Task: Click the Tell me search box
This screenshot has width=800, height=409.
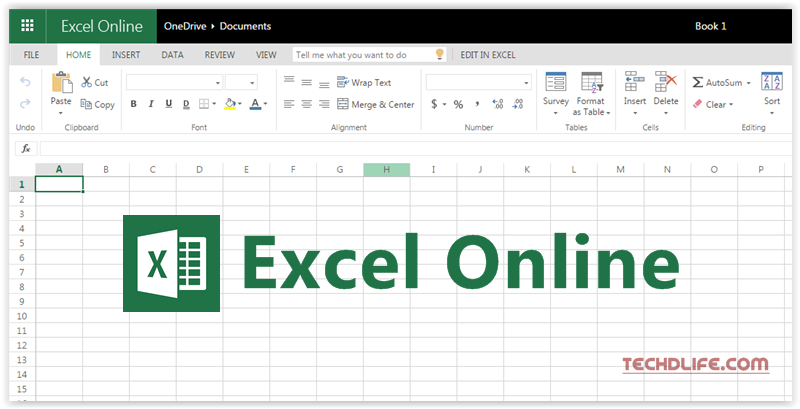Action: [x=369, y=55]
